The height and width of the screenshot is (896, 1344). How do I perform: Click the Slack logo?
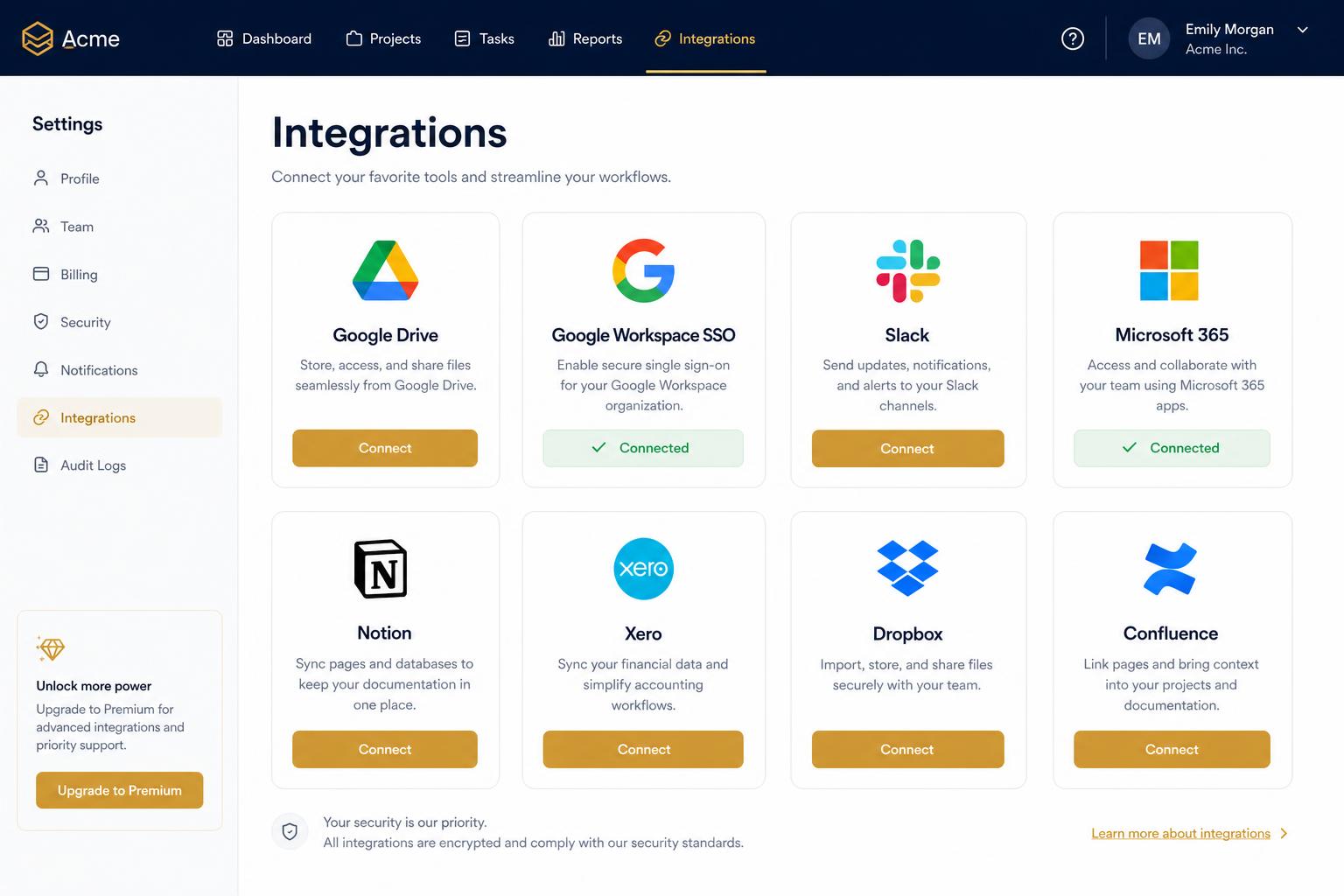[907, 270]
